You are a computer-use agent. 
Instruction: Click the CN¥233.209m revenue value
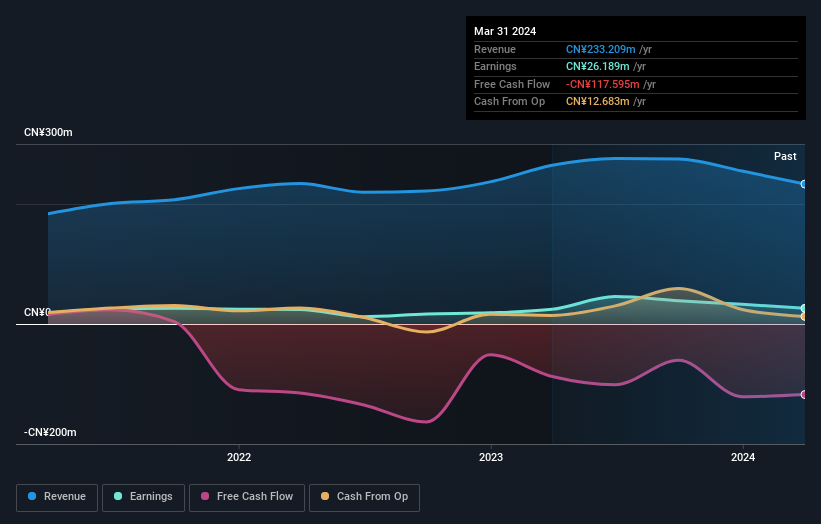pos(601,49)
